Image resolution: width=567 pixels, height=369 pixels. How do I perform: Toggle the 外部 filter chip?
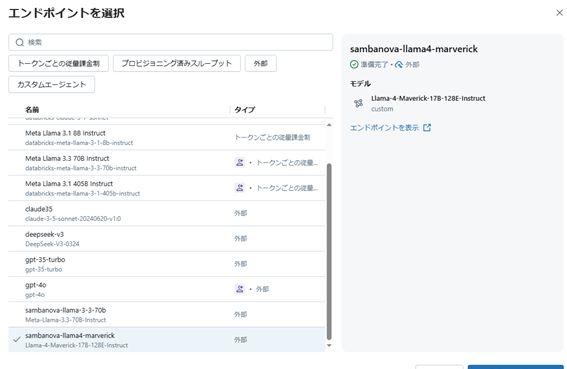click(261, 64)
